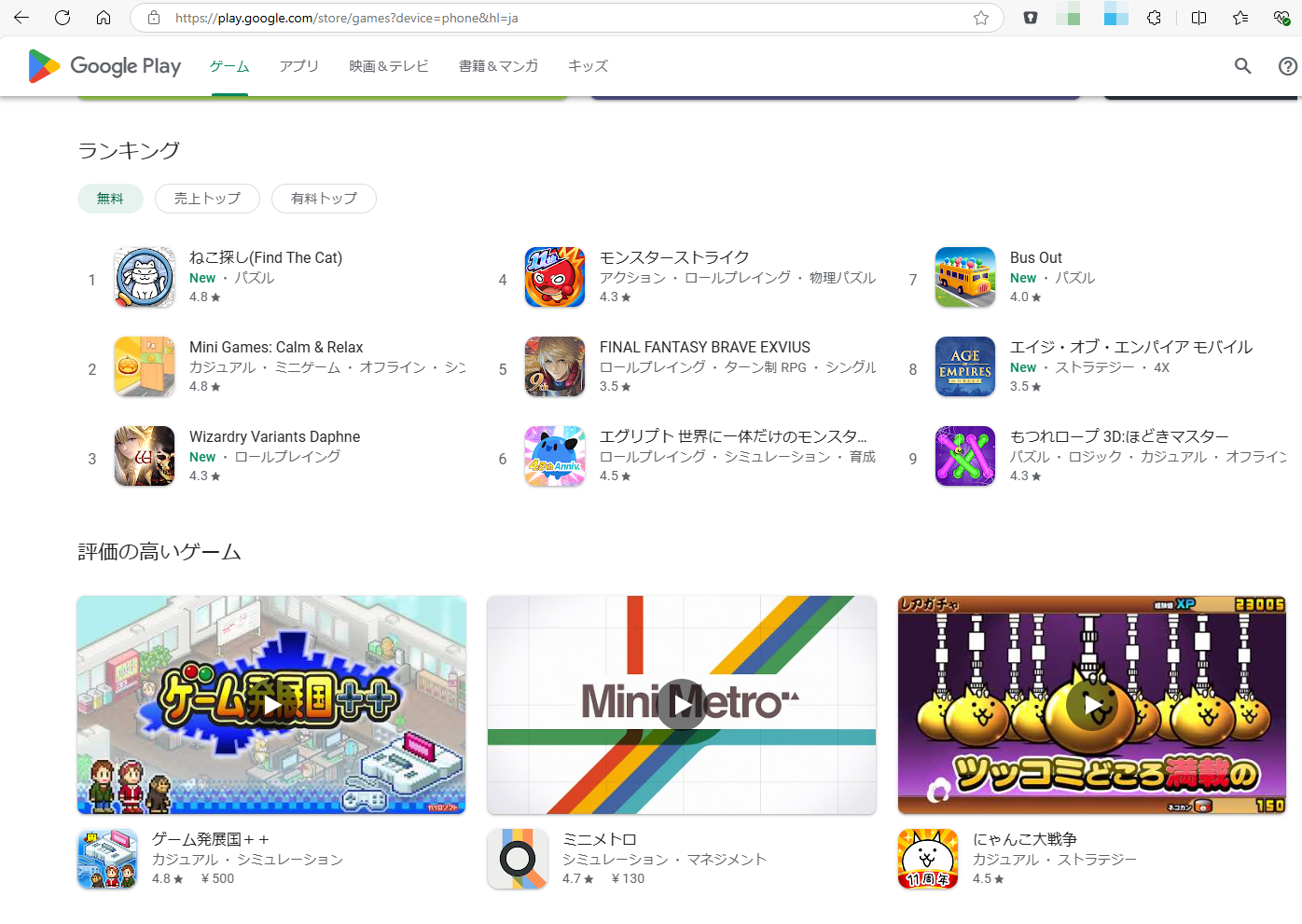Click the browser address bar URL

pyautogui.click(x=347, y=18)
